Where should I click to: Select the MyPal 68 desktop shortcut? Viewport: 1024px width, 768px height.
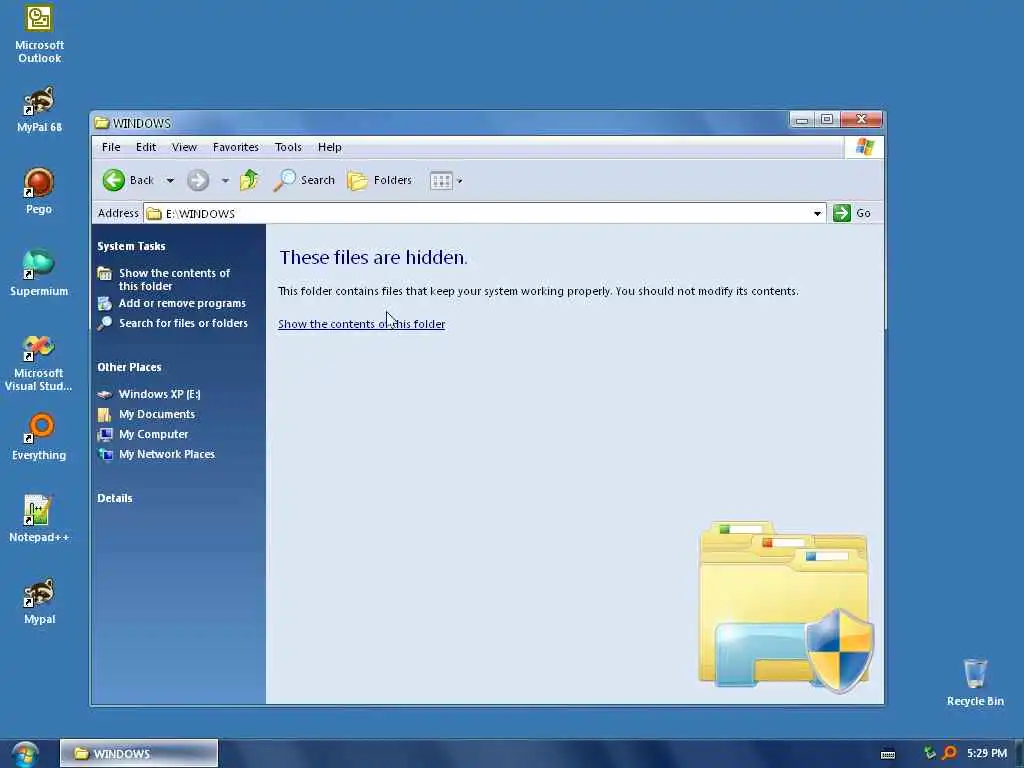pos(39,110)
